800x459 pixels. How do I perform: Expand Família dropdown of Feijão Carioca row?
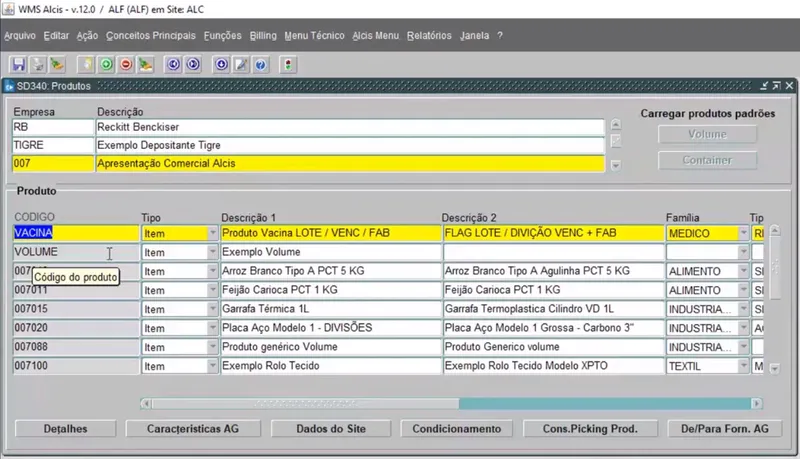click(743, 290)
